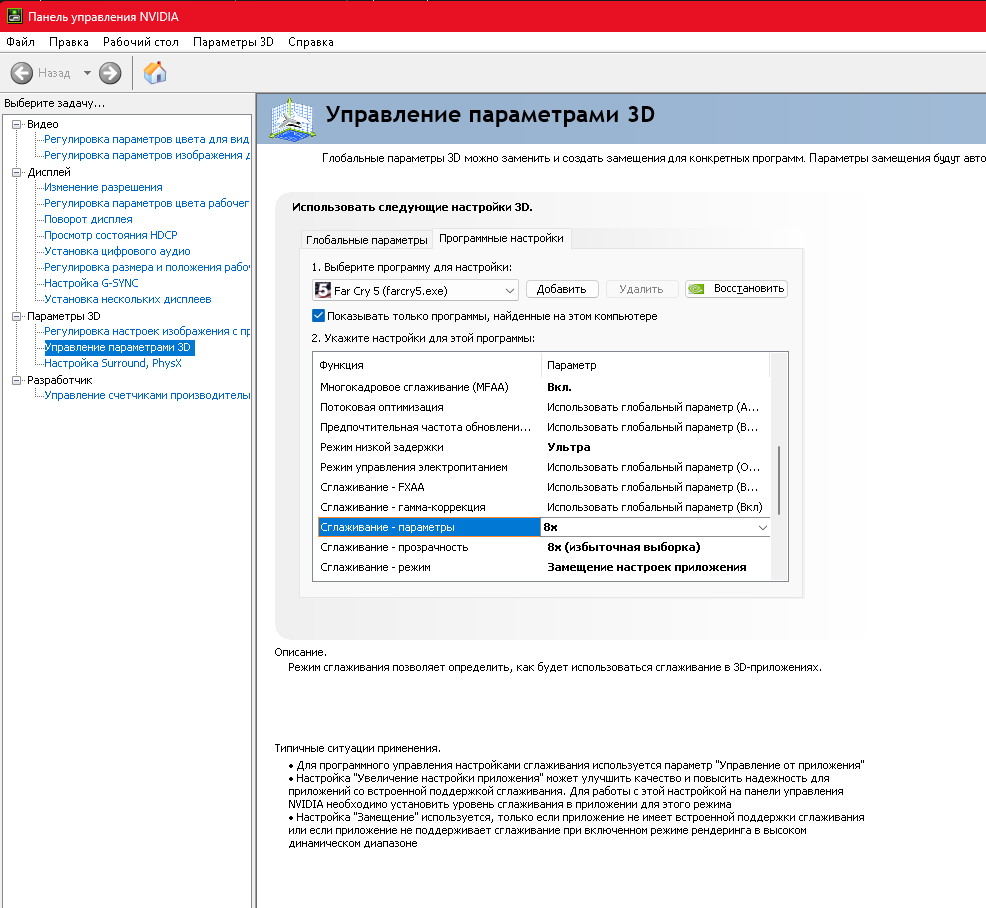Click the Добавить button
The height and width of the screenshot is (908, 986).
click(562, 289)
